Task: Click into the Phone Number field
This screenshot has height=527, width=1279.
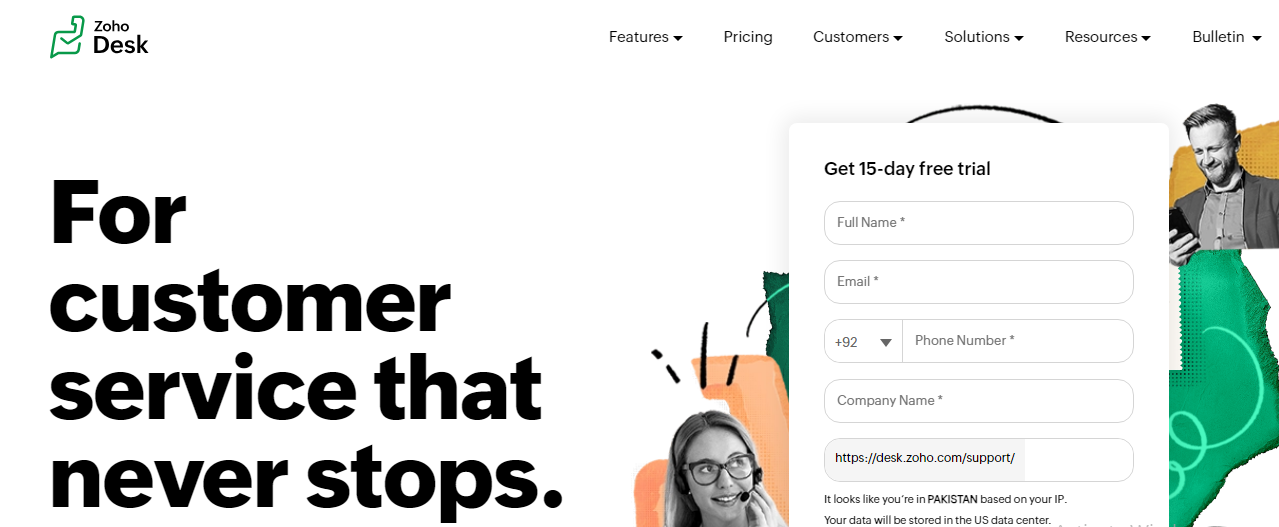Action: pos(1018,341)
